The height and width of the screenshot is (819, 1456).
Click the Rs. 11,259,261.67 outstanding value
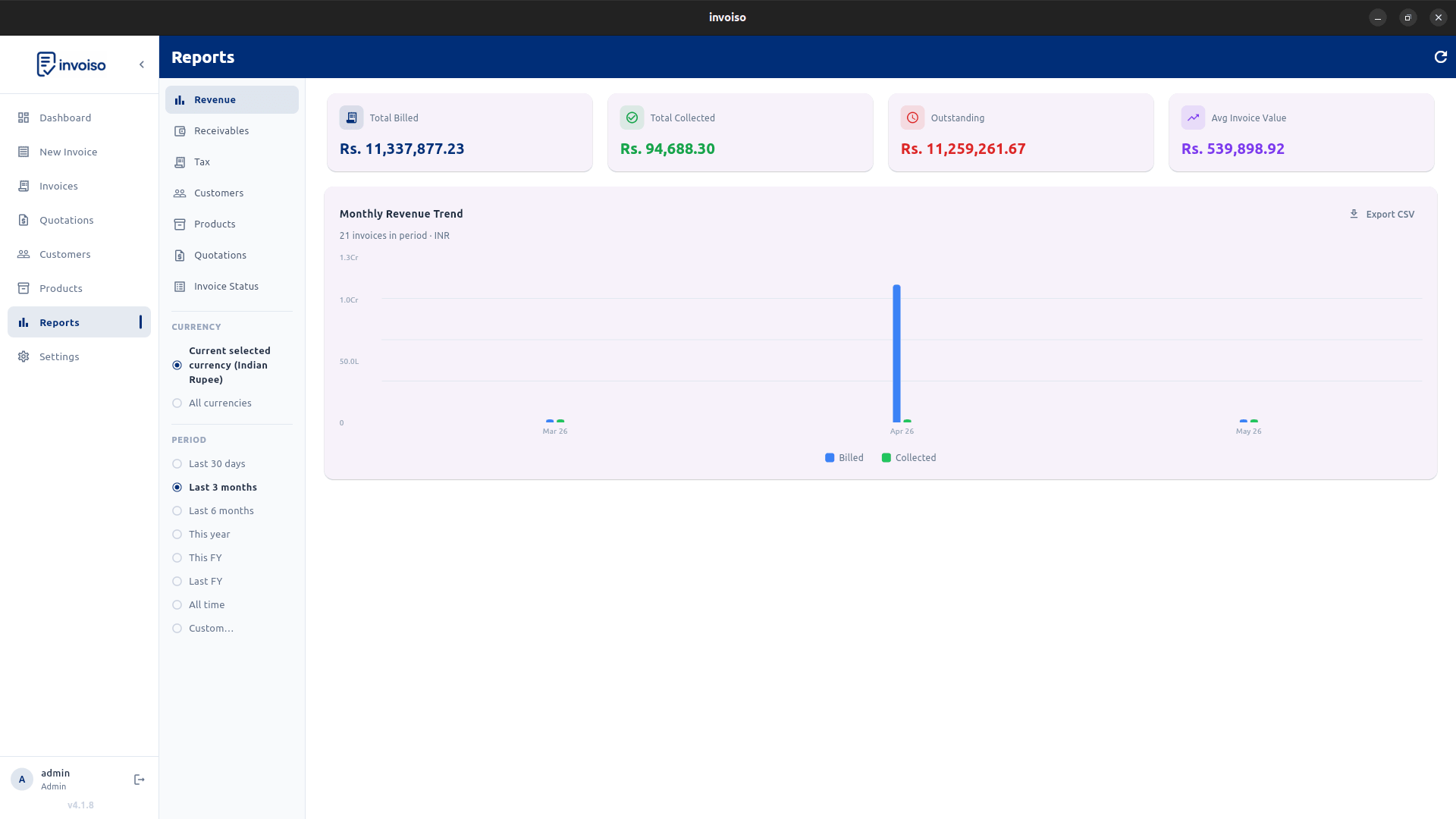coord(963,149)
